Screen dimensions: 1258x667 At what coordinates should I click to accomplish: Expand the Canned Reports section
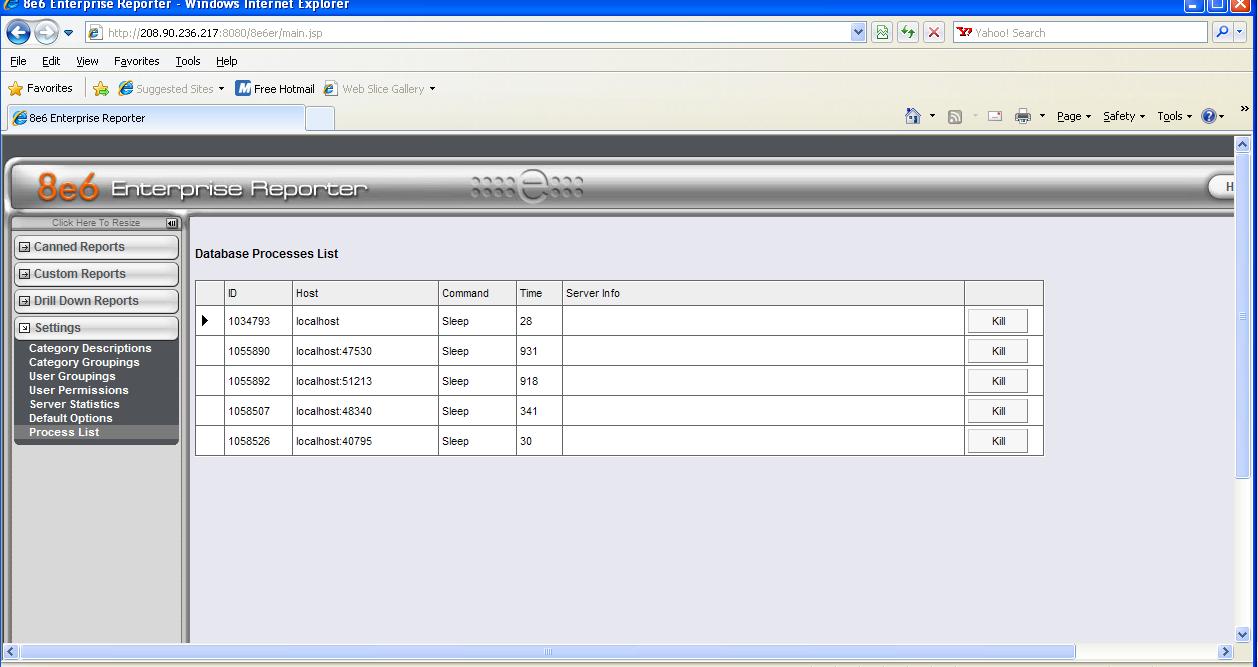(96, 247)
